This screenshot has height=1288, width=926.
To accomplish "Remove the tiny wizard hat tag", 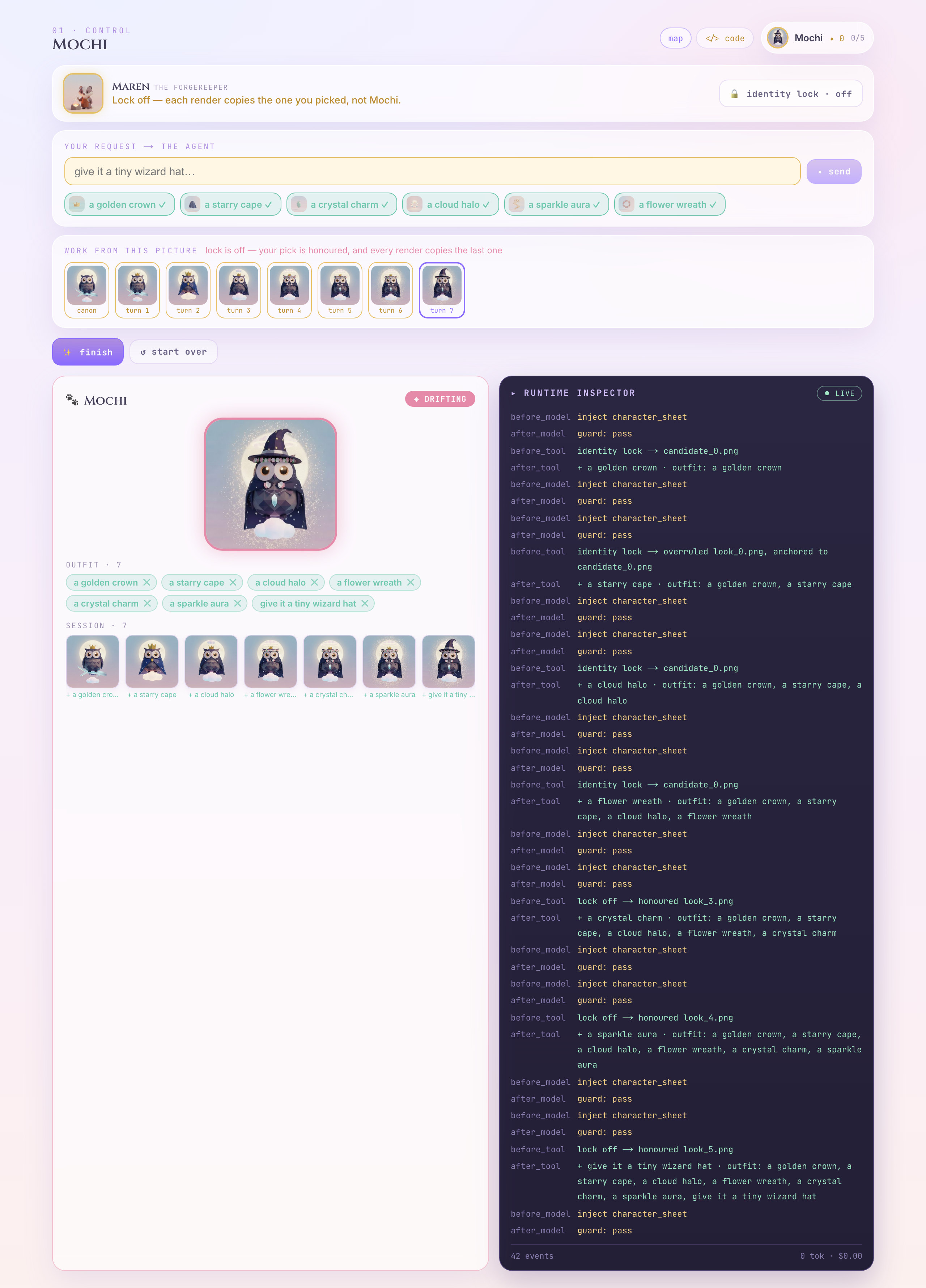I will 365,603.
